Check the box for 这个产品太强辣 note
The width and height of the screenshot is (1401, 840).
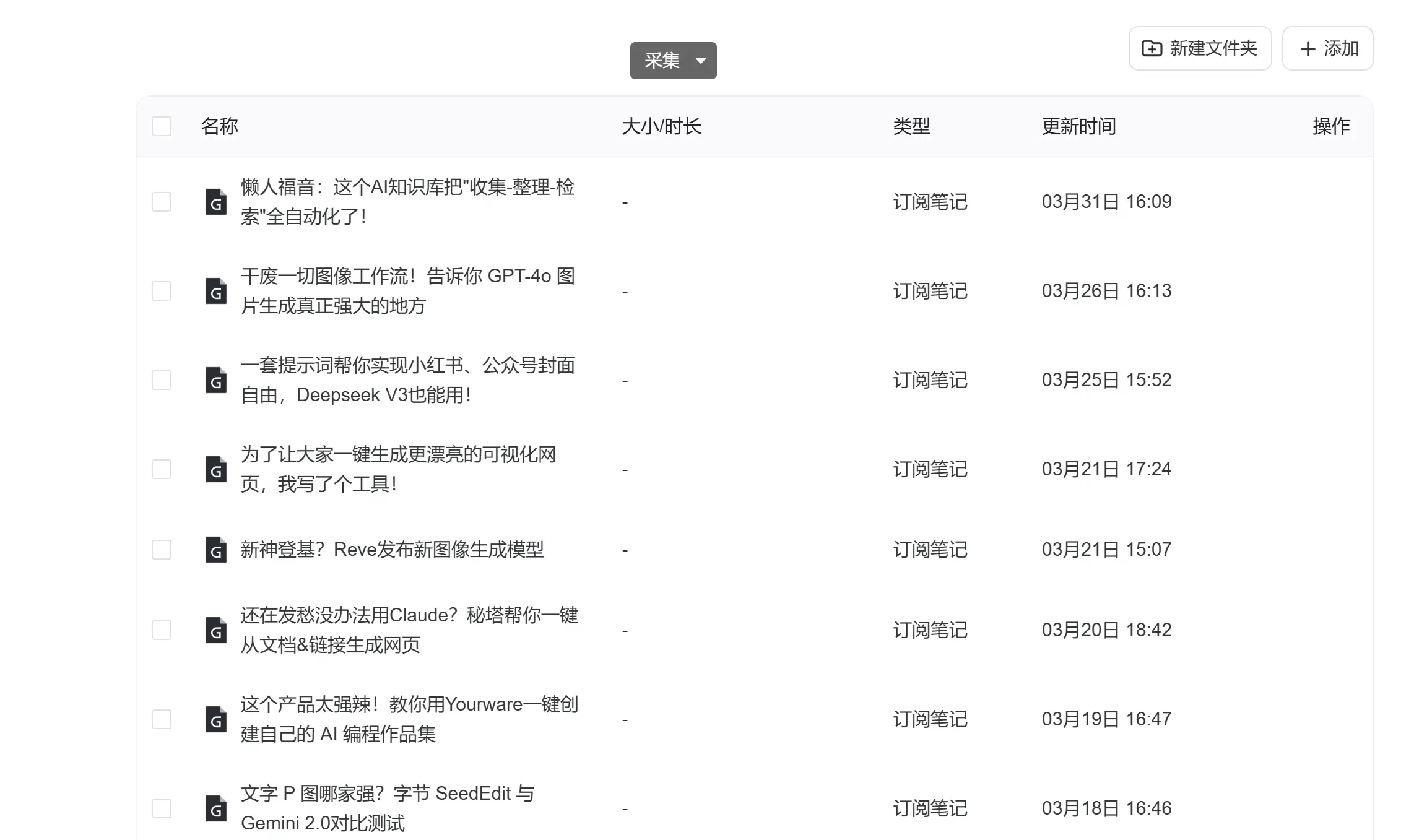(x=162, y=719)
